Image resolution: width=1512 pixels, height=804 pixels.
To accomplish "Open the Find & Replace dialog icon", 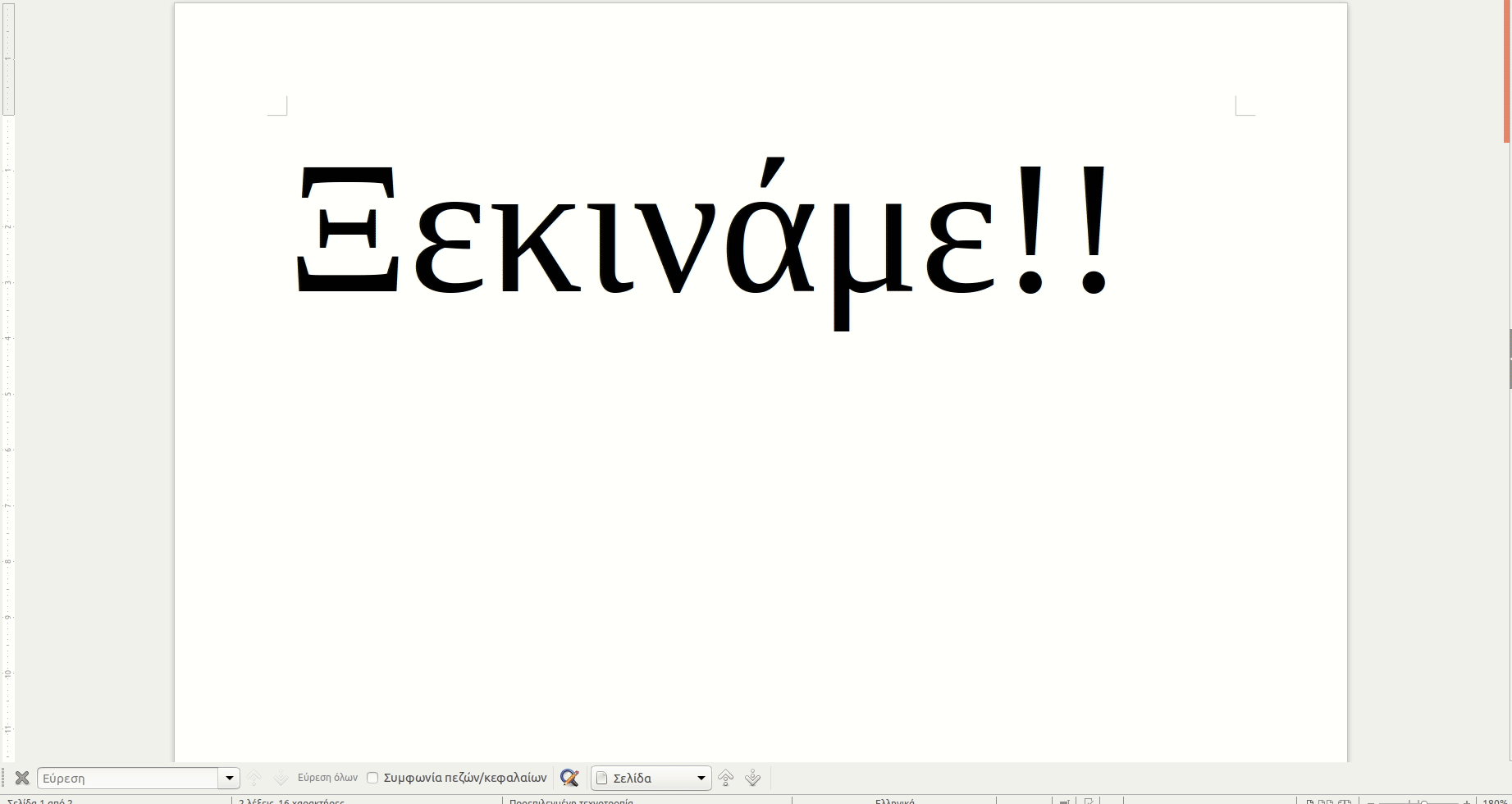I will click(569, 778).
